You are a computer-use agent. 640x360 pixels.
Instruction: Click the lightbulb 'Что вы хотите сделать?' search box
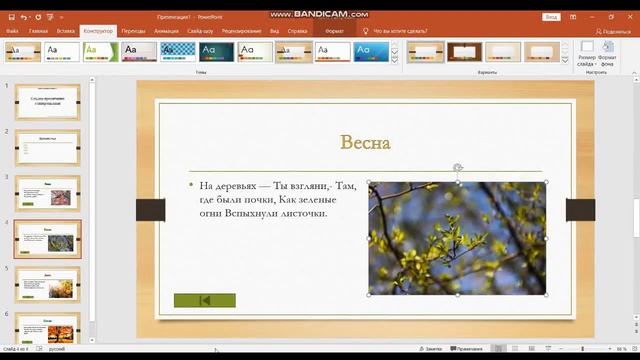pyautogui.click(x=396, y=31)
